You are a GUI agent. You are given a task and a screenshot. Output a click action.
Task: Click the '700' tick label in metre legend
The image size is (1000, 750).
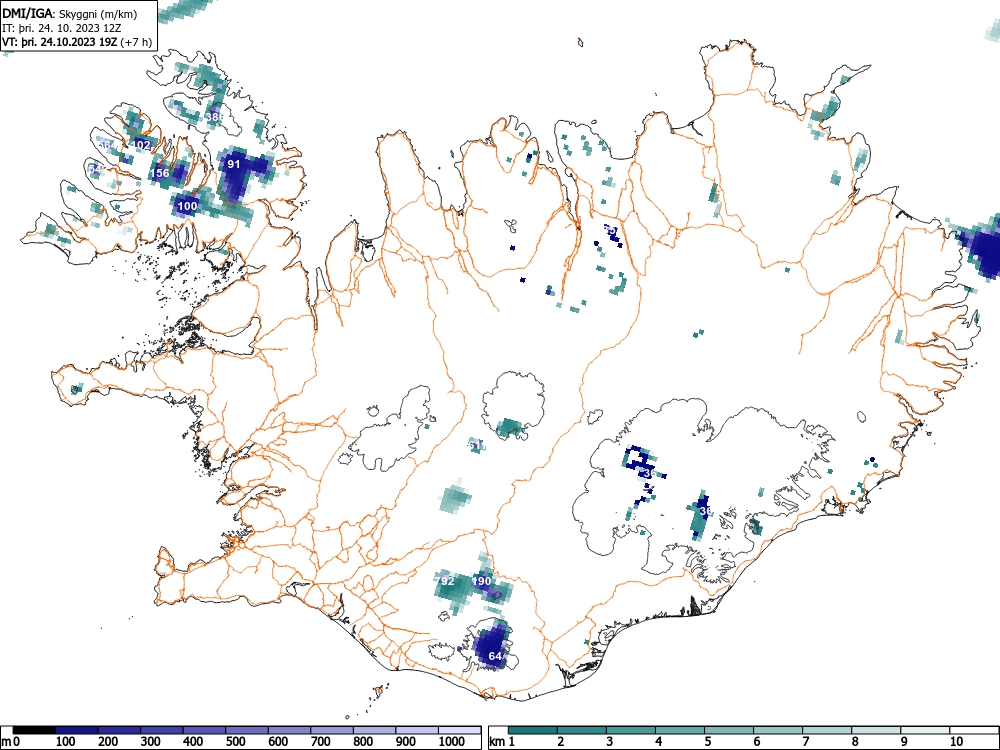click(320, 742)
